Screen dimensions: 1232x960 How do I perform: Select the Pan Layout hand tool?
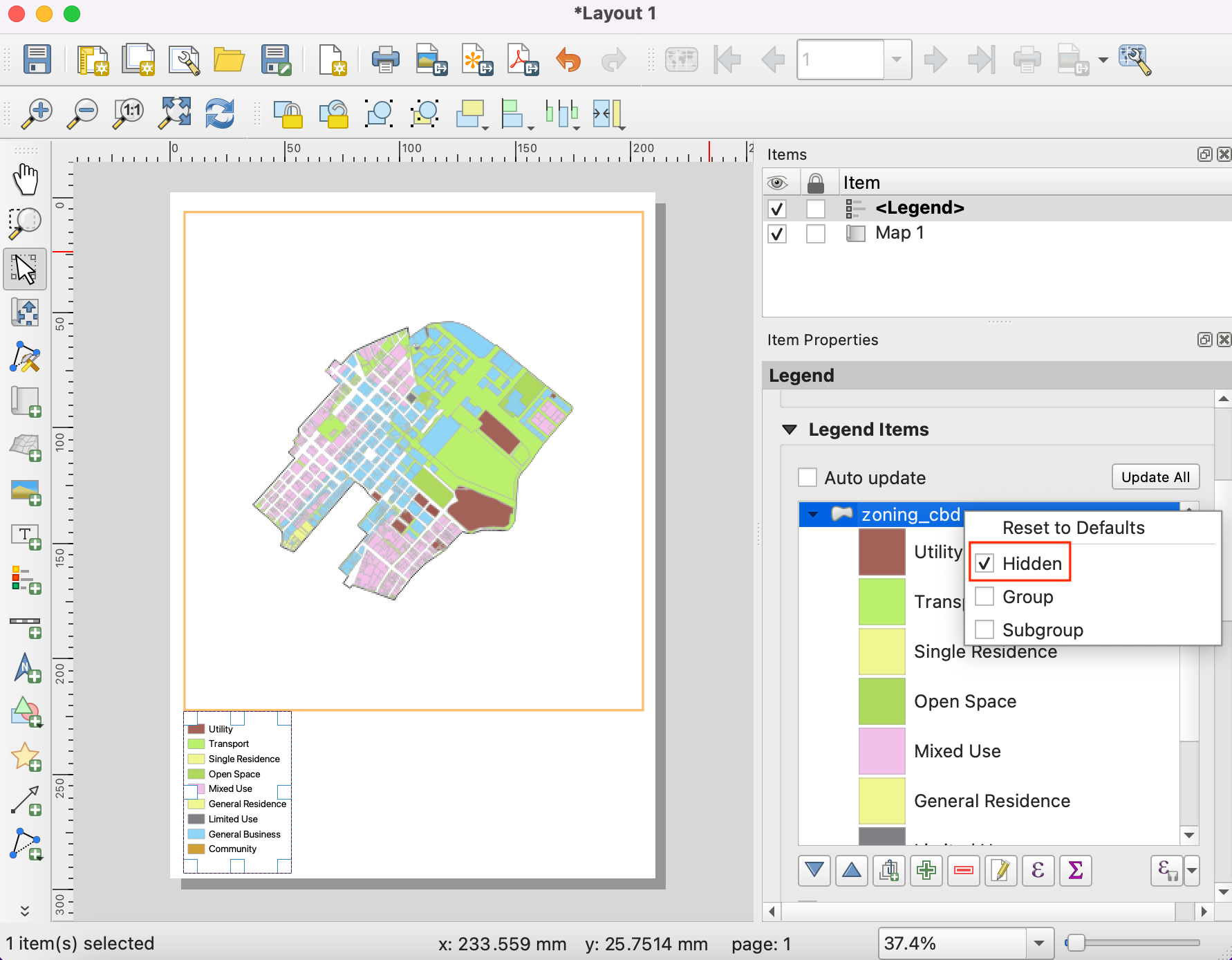tap(26, 179)
